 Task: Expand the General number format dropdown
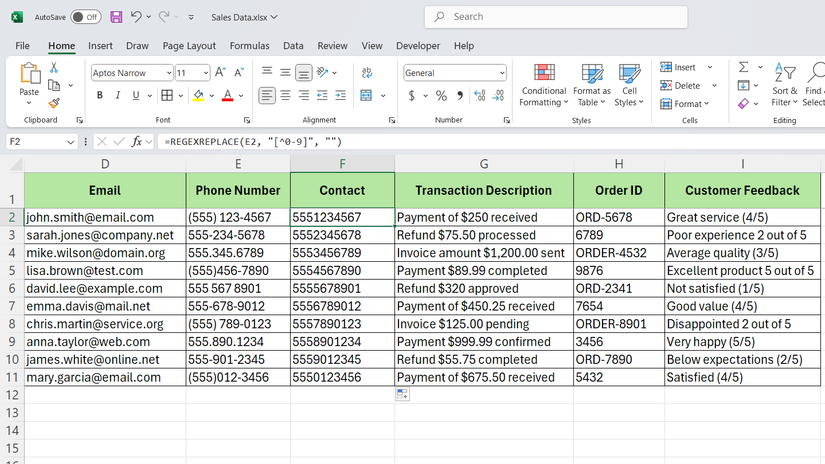click(x=502, y=73)
